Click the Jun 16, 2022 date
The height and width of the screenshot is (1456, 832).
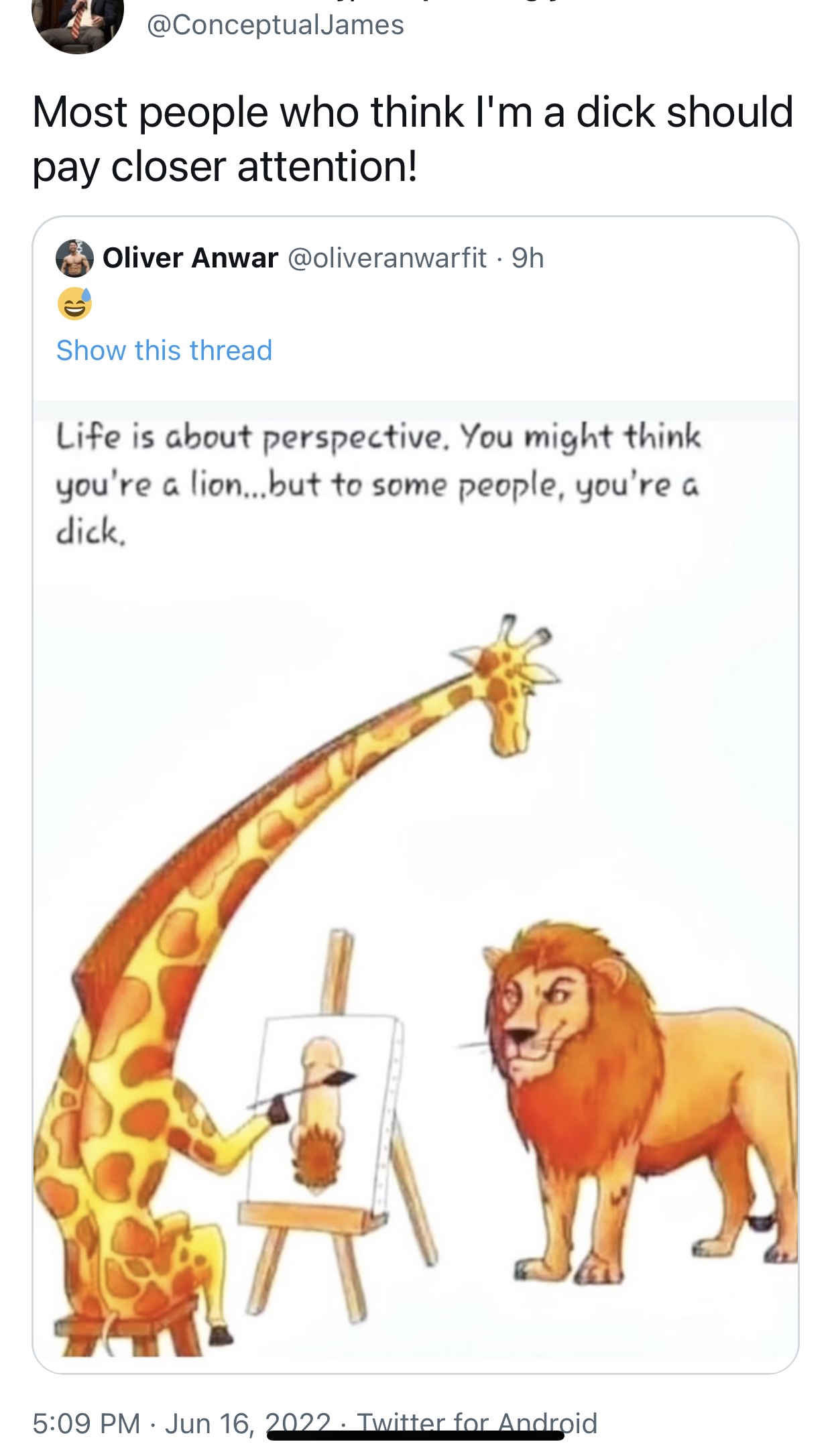[248, 1424]
